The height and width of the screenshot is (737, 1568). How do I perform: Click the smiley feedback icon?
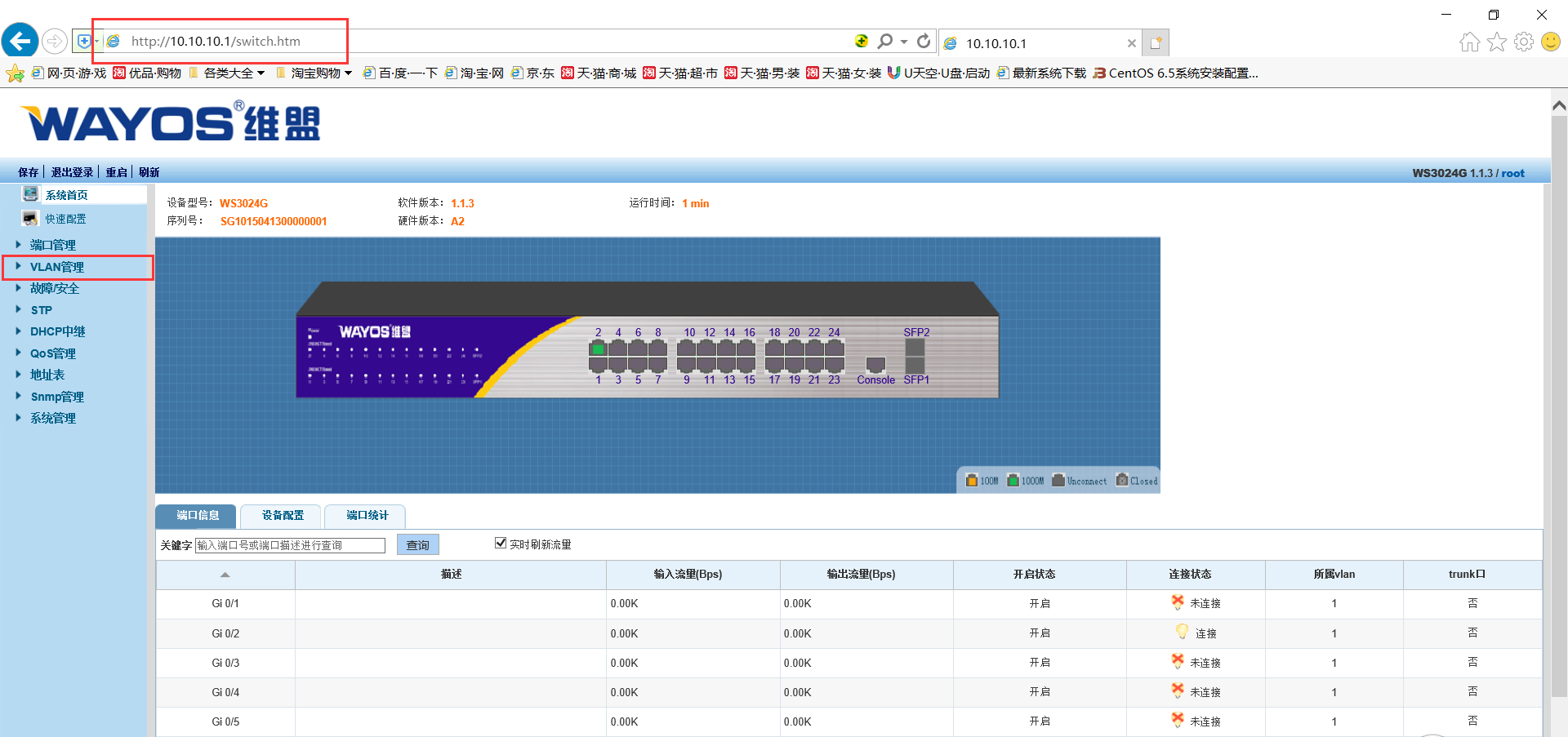click(1551, 42)
